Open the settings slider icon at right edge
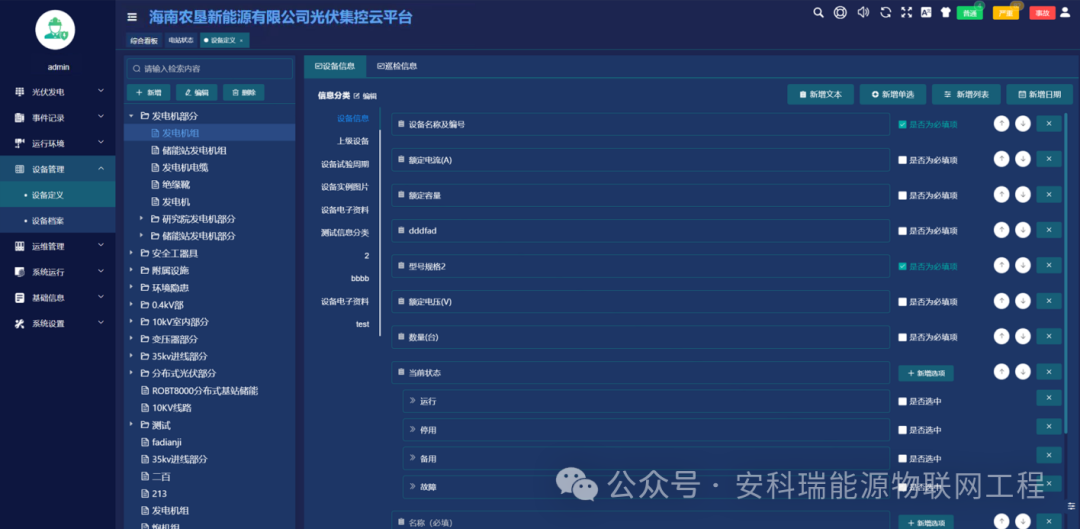 1071,506
